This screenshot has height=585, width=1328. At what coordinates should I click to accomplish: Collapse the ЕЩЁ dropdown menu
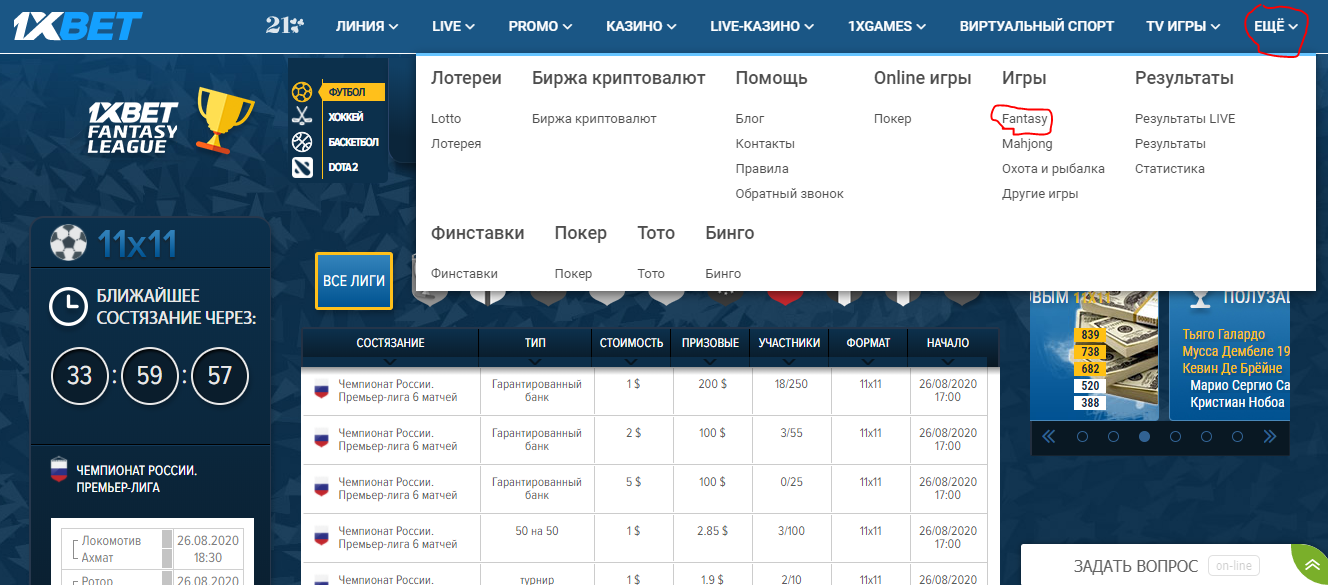click(x=1276, y=26)
